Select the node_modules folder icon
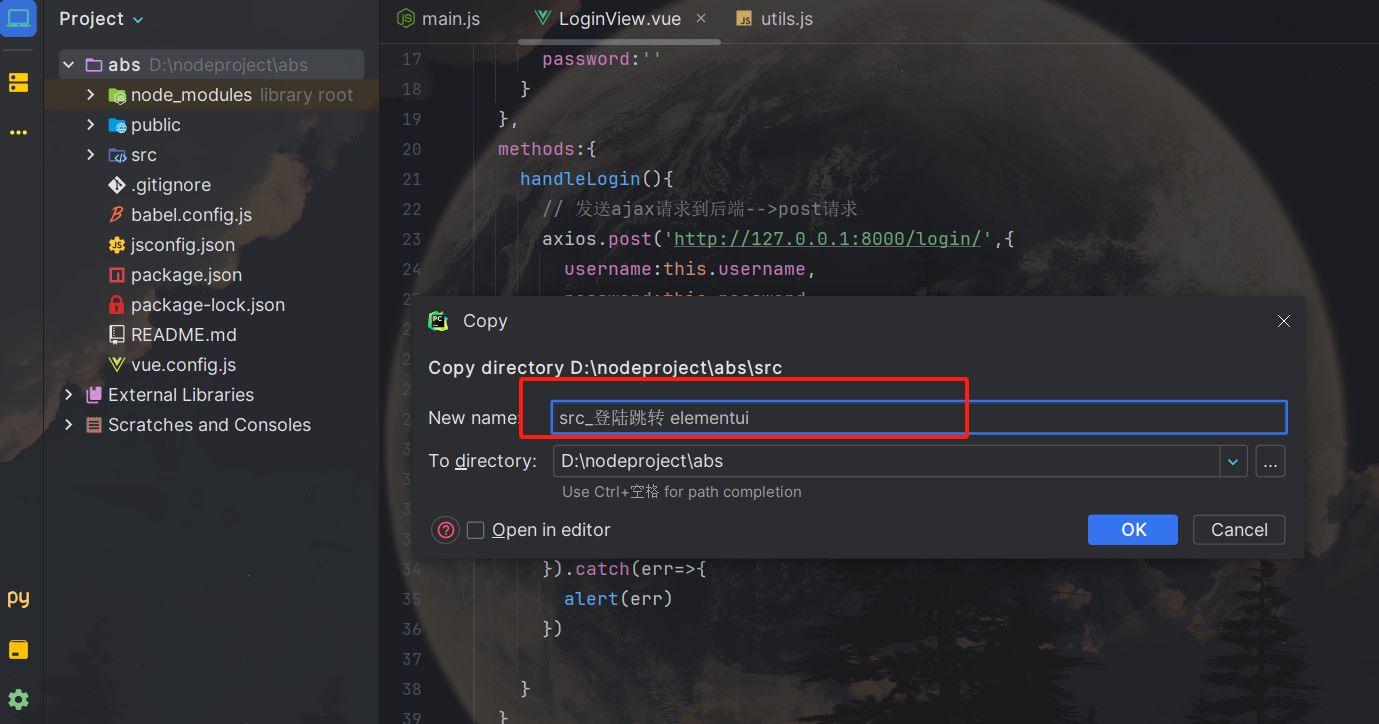1379x724 pixels. coord(117,95)
